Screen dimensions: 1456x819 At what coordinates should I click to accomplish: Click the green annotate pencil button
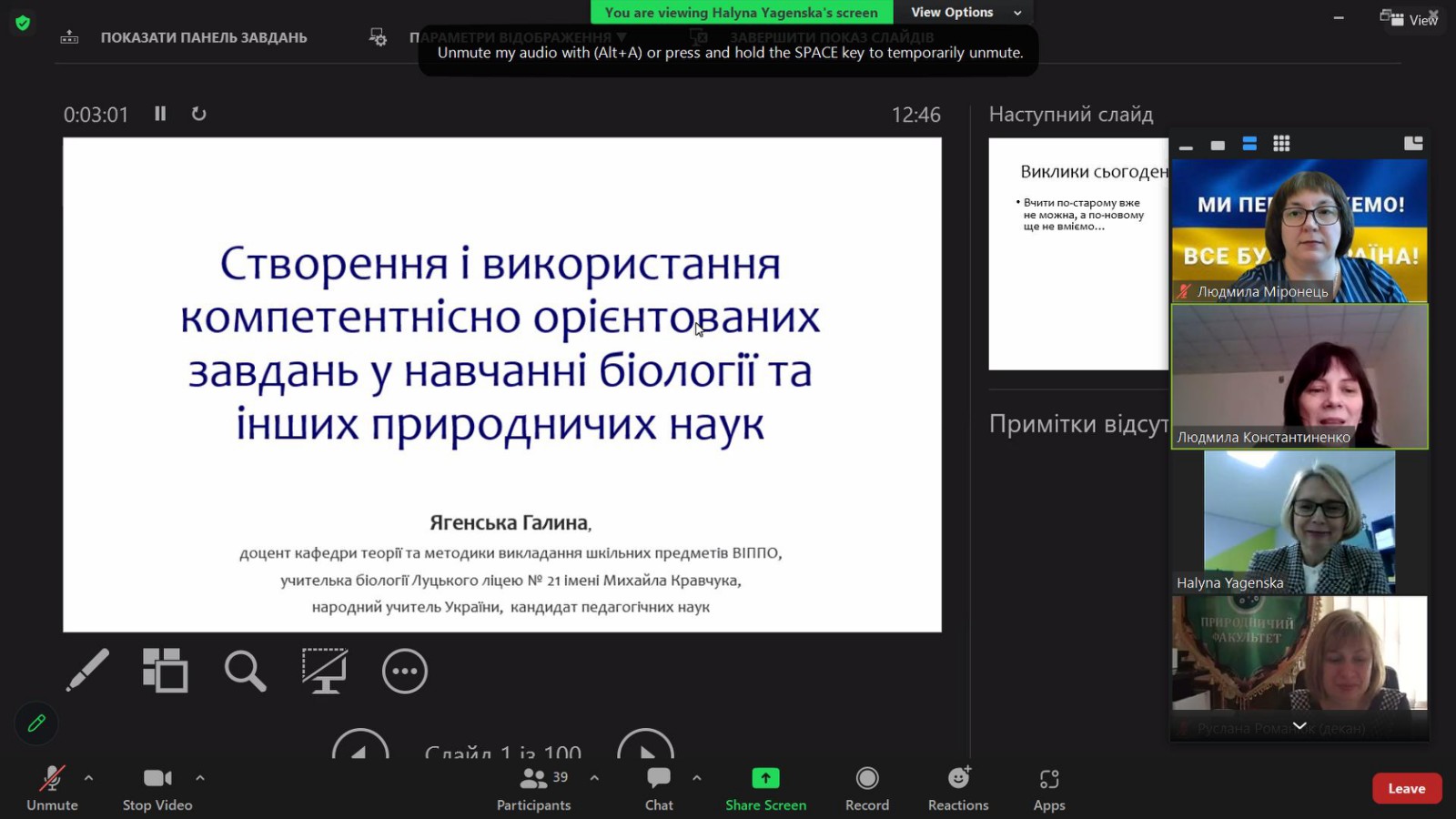36,723
